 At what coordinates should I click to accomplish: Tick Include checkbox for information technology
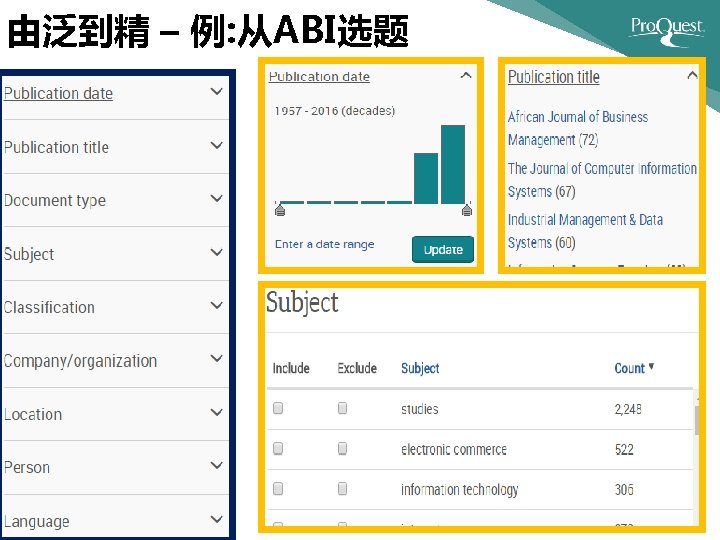[278, 489]
